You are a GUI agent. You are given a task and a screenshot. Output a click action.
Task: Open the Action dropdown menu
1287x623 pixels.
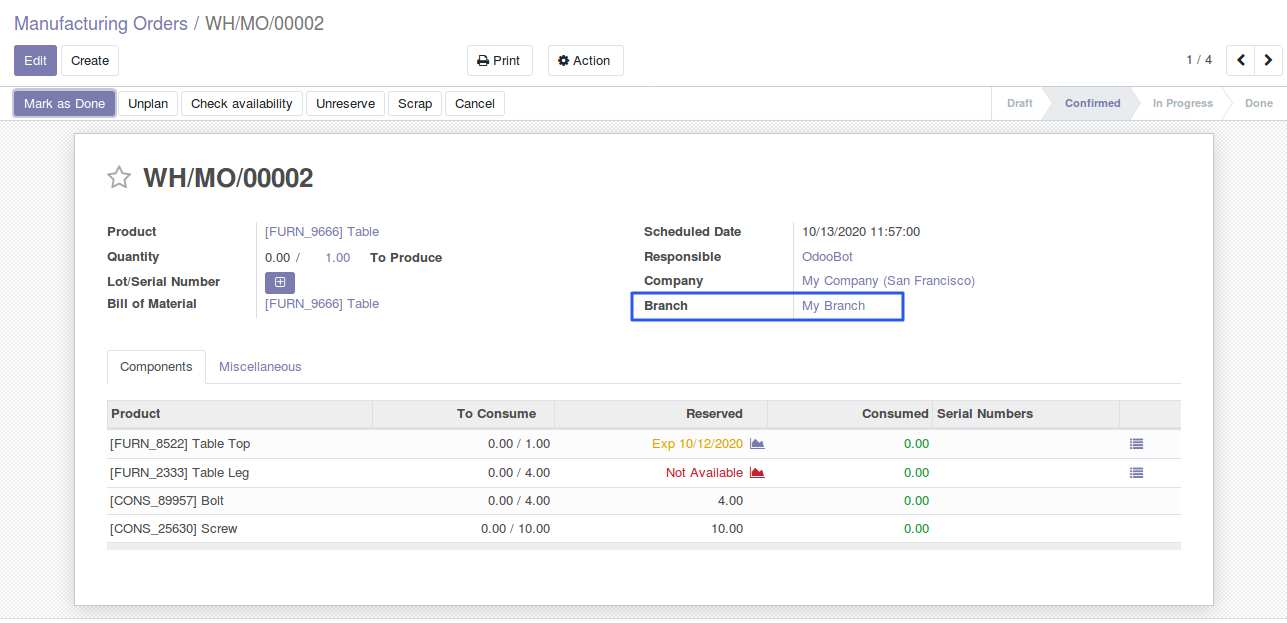click(585, 61)
